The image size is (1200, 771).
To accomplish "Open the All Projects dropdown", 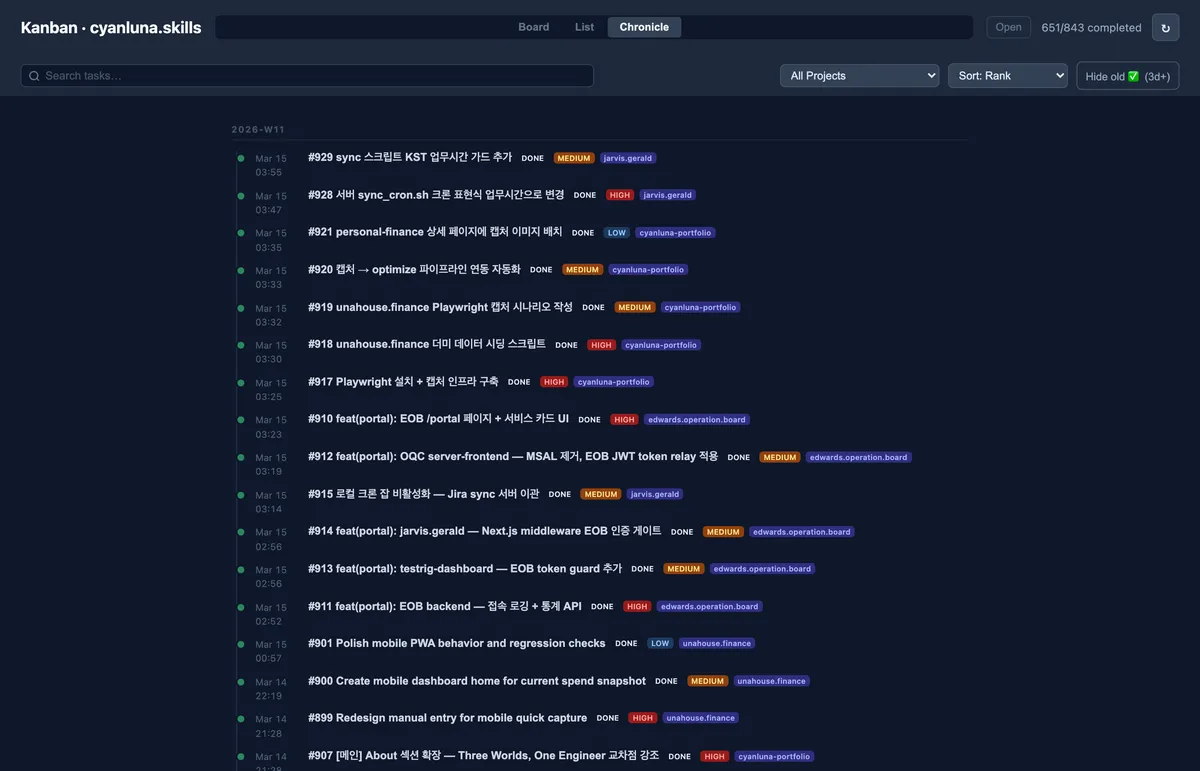I will point(859,76).
